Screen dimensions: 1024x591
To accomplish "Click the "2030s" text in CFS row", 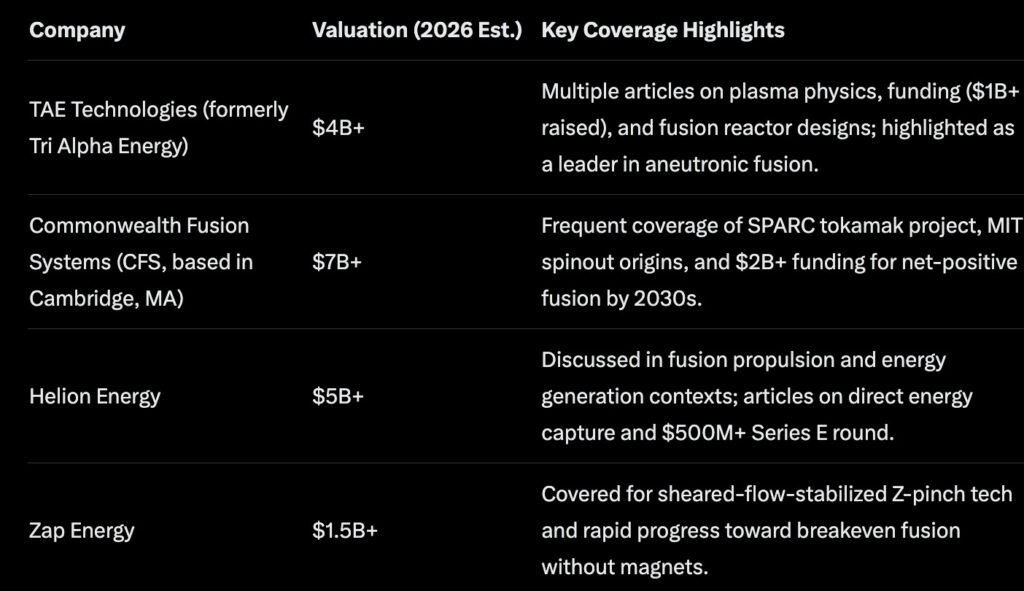I will point(669,299).
